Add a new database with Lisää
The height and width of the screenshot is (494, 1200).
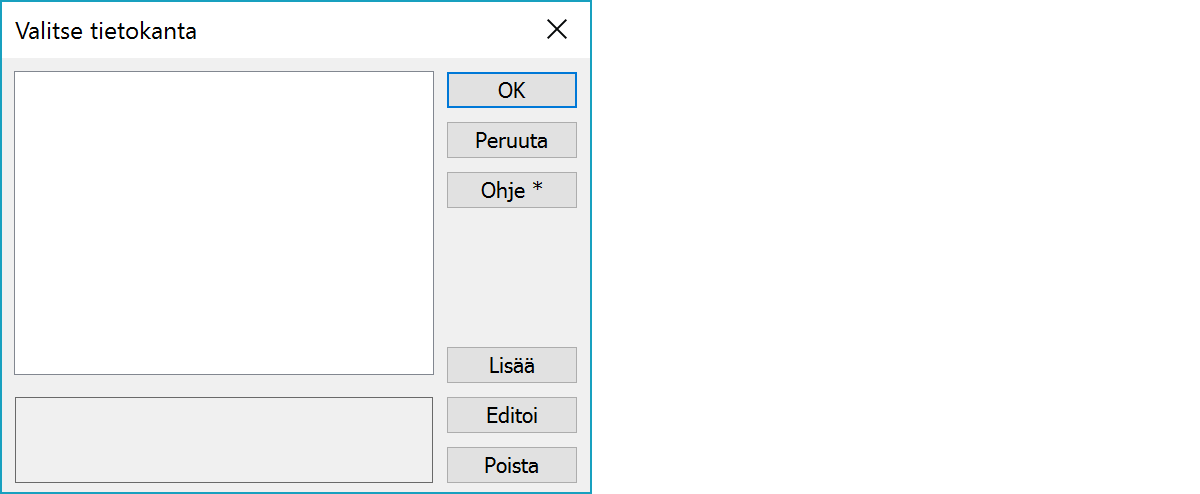(x=511, y=365)
